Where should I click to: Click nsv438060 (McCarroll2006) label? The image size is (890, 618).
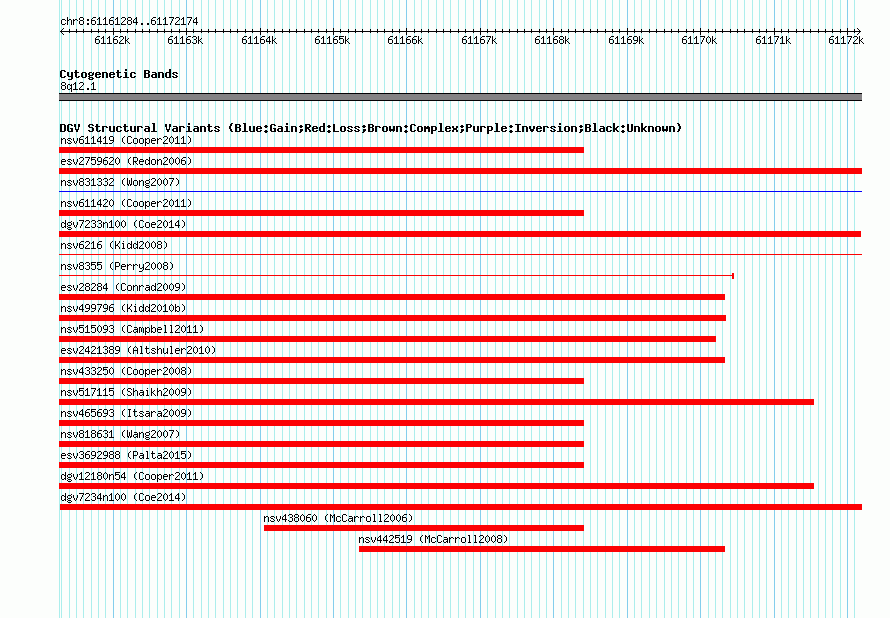click(338, 518)
